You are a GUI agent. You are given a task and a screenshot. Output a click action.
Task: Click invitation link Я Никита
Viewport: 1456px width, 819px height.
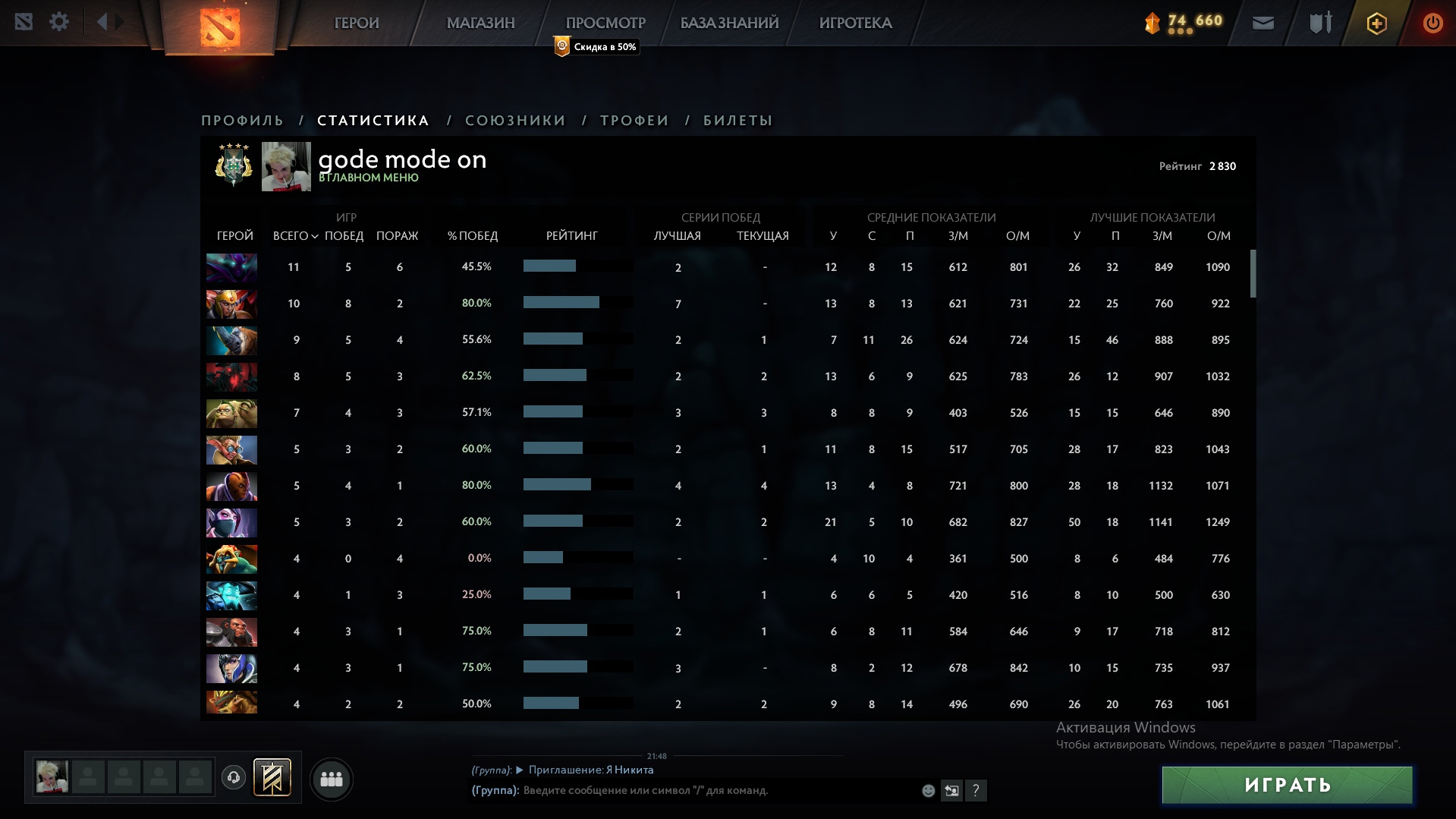tap(629, 770)
